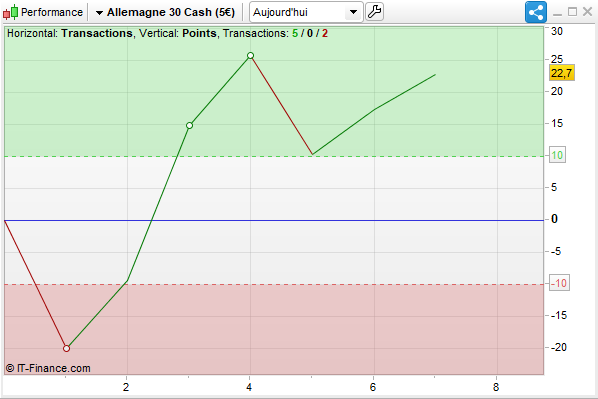The image size is (598, 399).
Task: Select the green 10 threshold level label
Action: click(x=557, y=155)
